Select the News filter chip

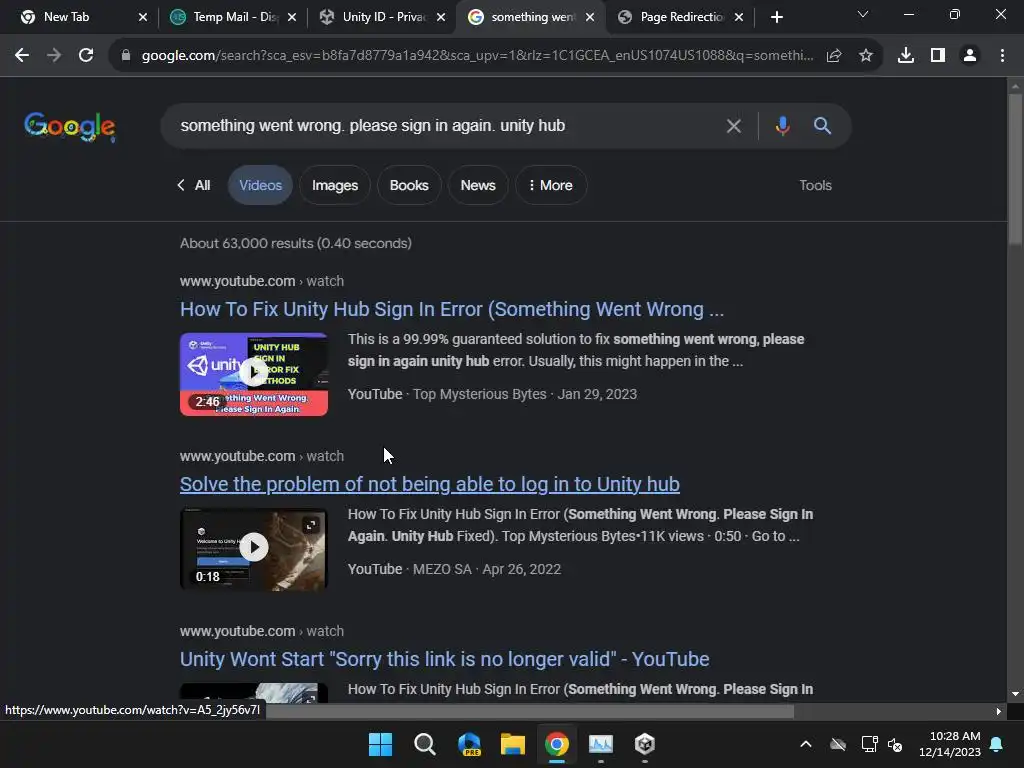477,185
